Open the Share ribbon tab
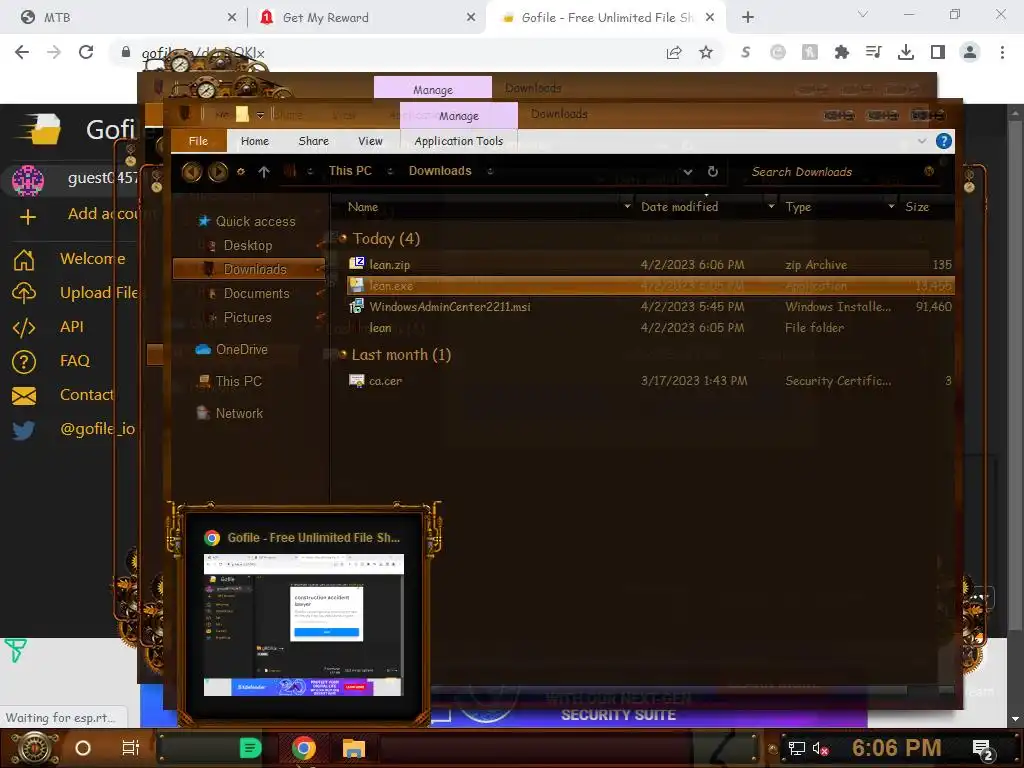Screen dimensions: 1024x768 313,141
